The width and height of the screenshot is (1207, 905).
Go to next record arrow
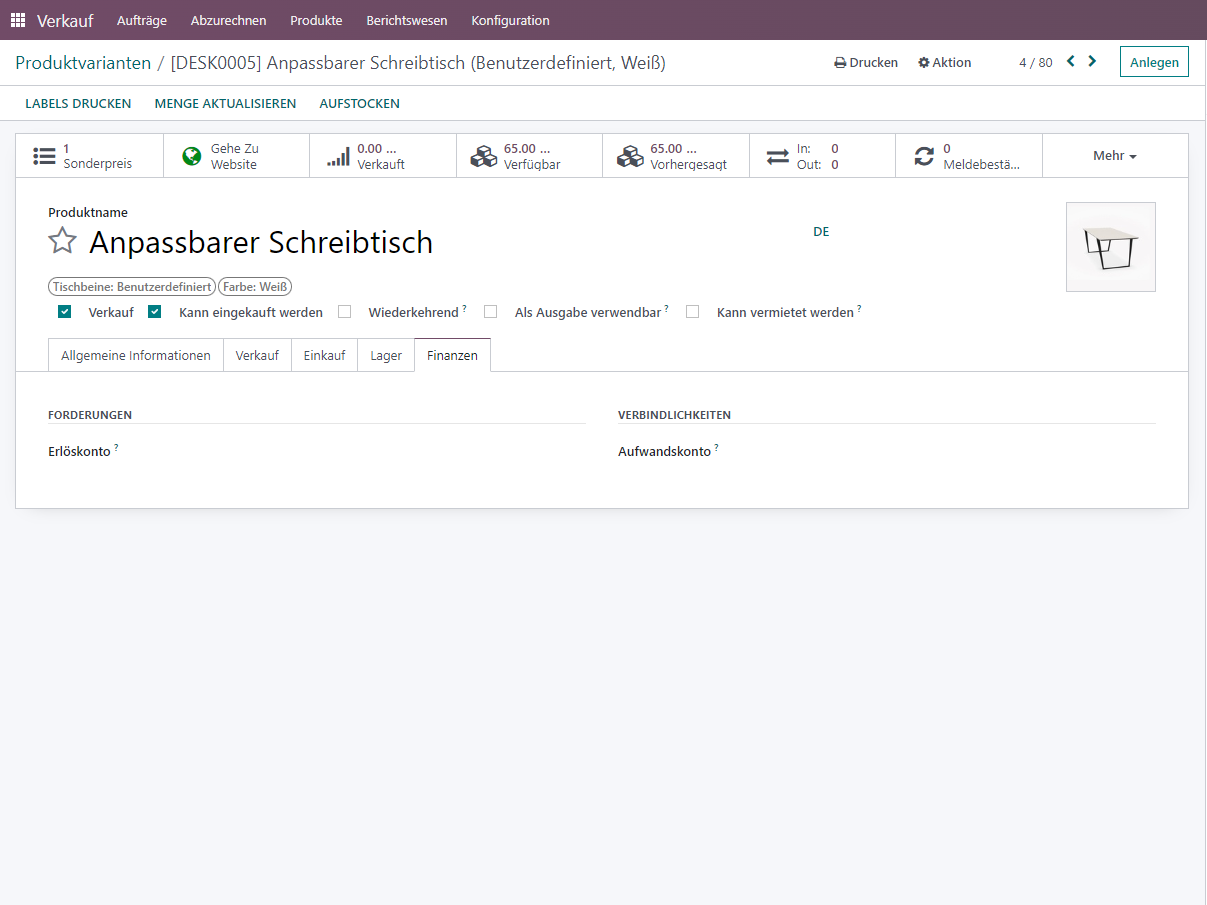(x=1092, y=62)
